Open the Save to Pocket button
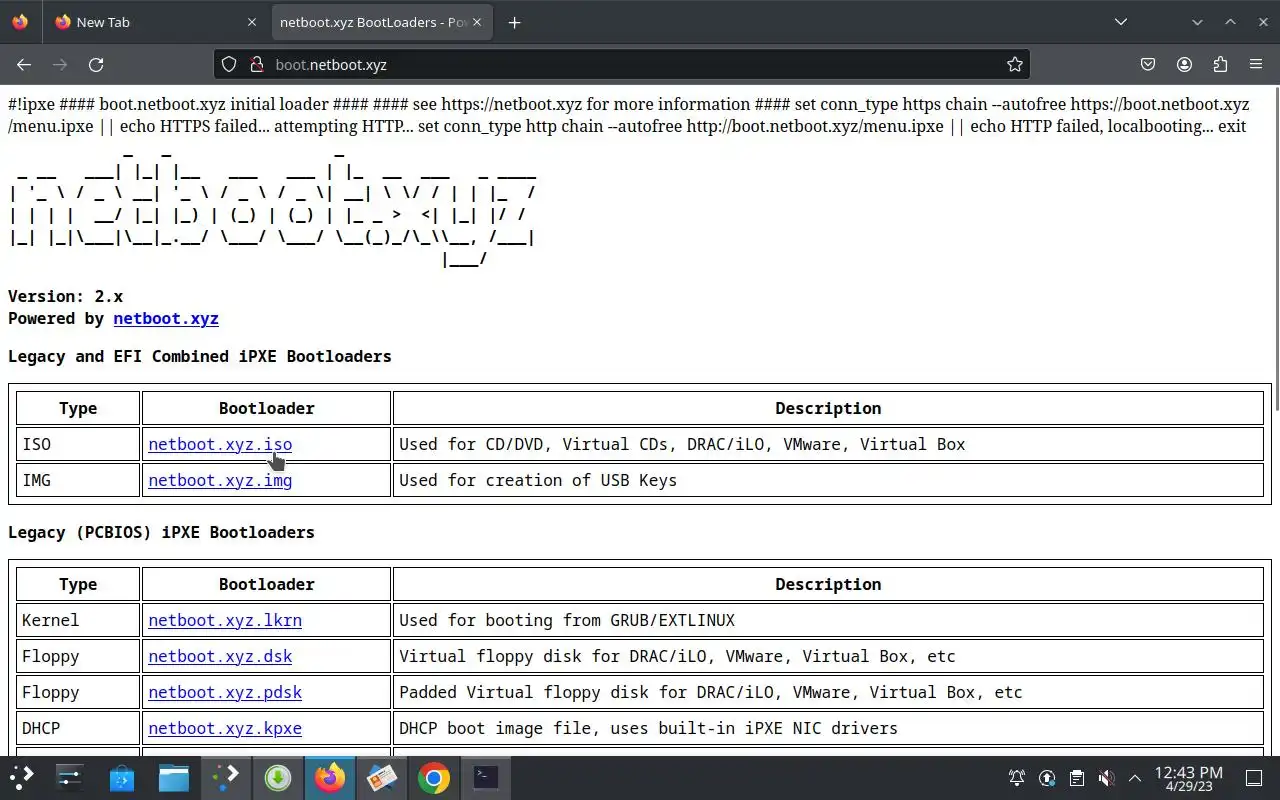Screen dimensions: 1280x800 1148,64
